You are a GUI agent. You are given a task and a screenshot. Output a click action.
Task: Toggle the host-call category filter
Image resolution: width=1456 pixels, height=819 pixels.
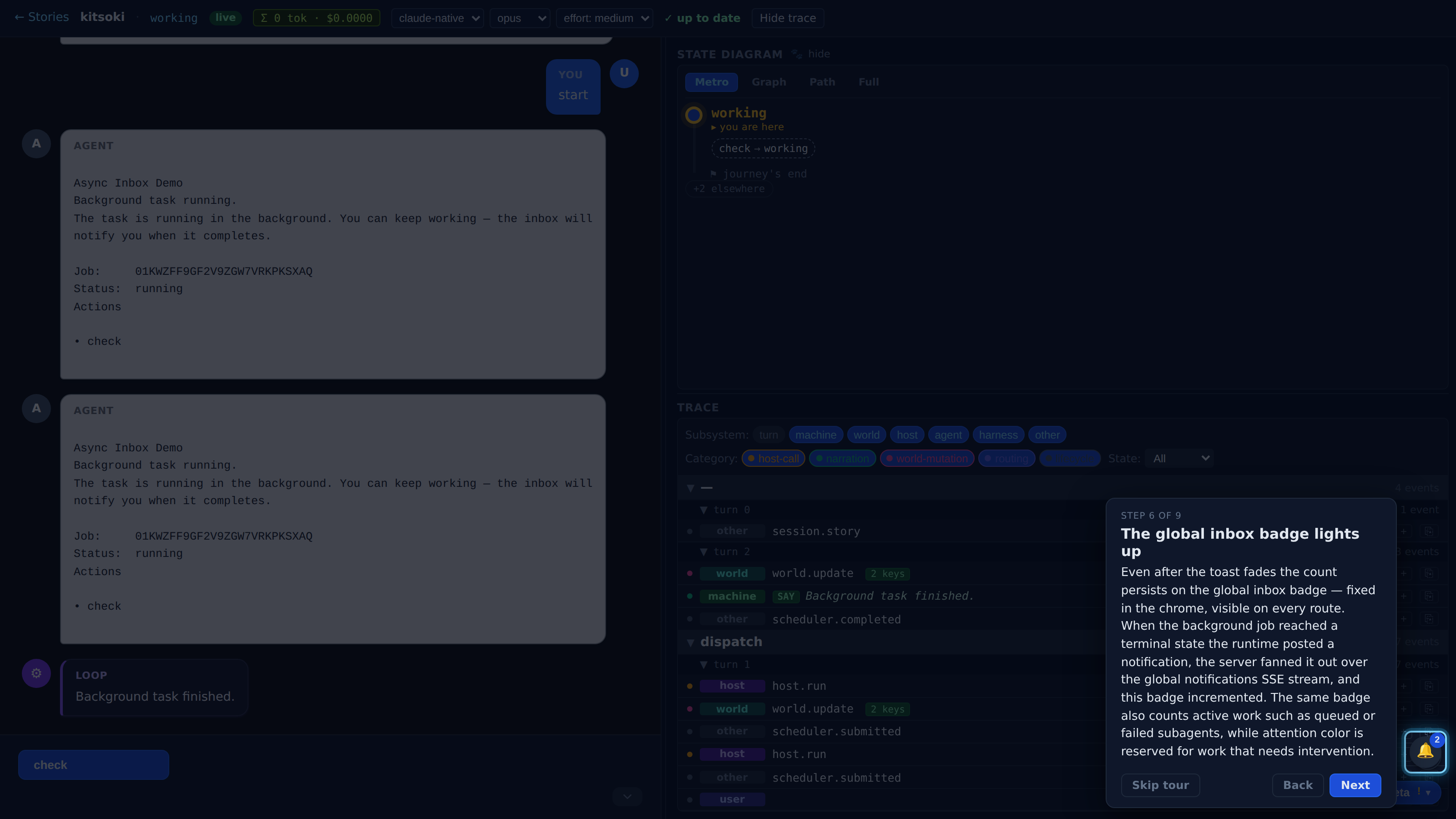(773, 458)
